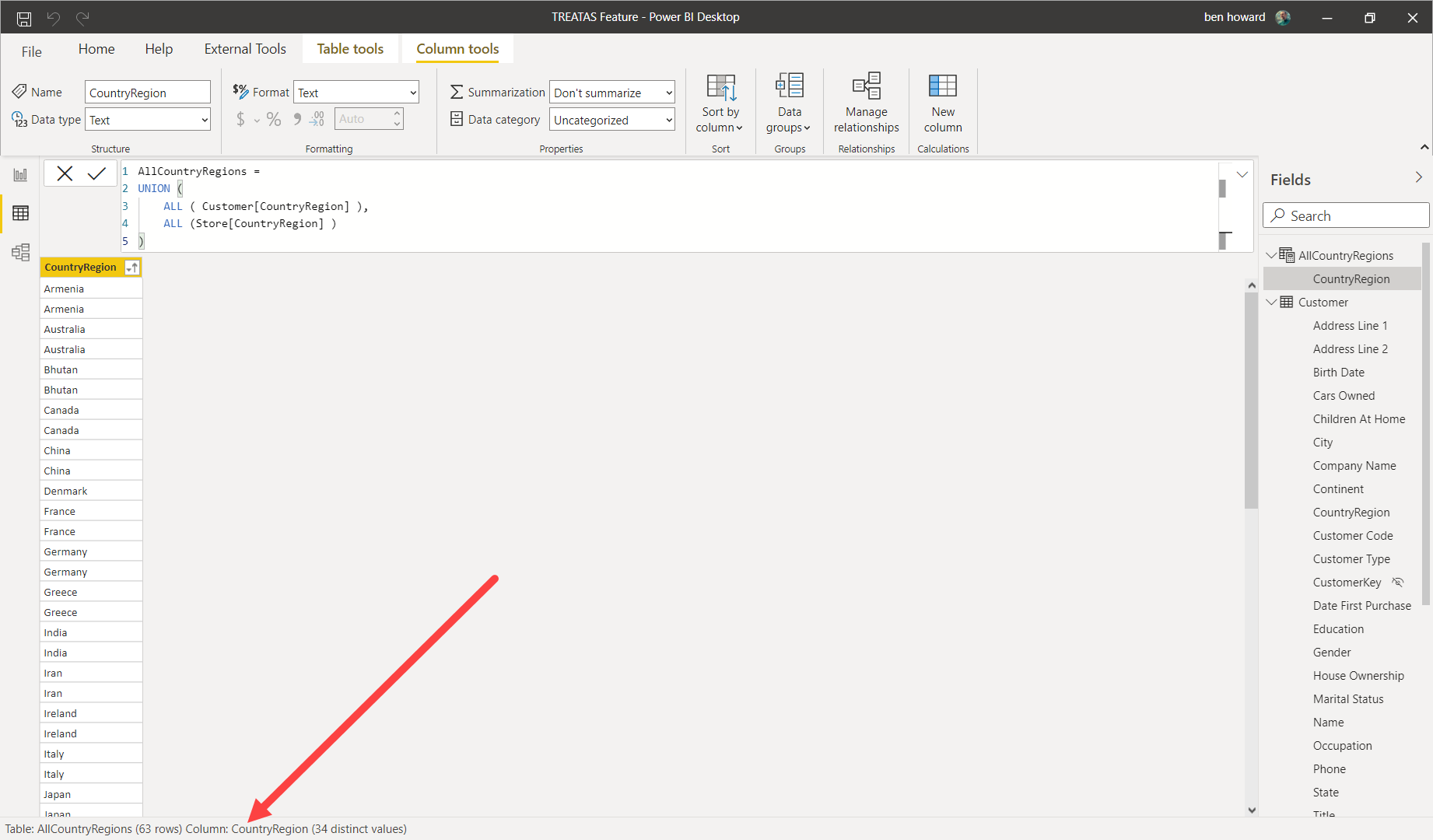This screenshot has height=840, width=1433.
Task: Collapse the Customer table in Fields
Action: pyautogui.click(x=1271, y=303)
